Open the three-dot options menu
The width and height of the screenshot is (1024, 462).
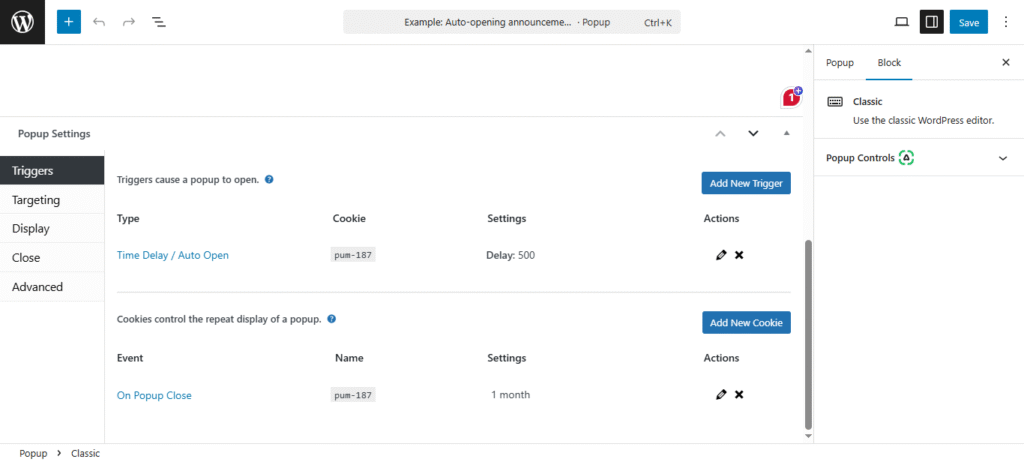[1006, 22]
